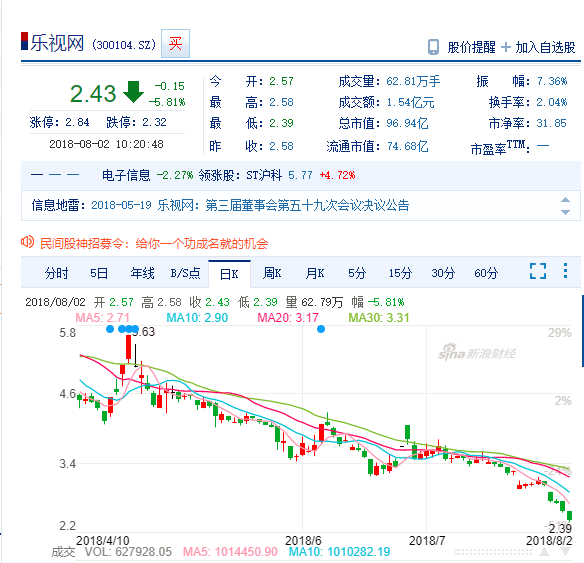Switch to the 月K monthly tab
Viewport: 584px width, 563px height.
315,273
